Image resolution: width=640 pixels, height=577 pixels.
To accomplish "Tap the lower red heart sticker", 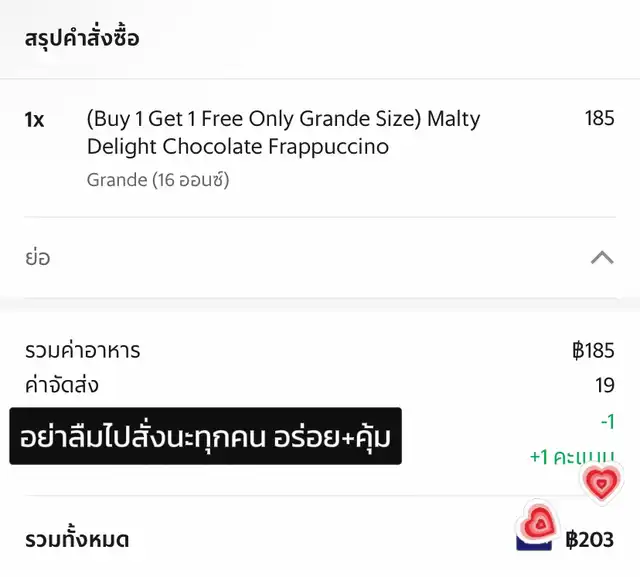I will coord(538,521).
